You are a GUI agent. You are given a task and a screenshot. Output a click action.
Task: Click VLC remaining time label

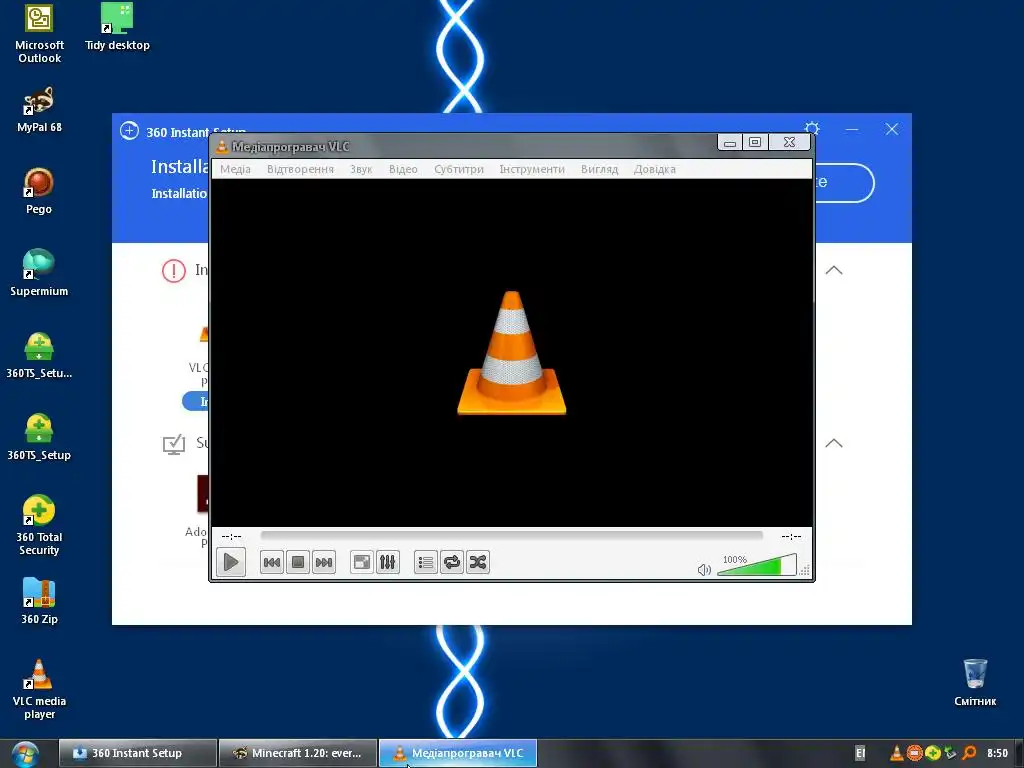tap(791, 536)
